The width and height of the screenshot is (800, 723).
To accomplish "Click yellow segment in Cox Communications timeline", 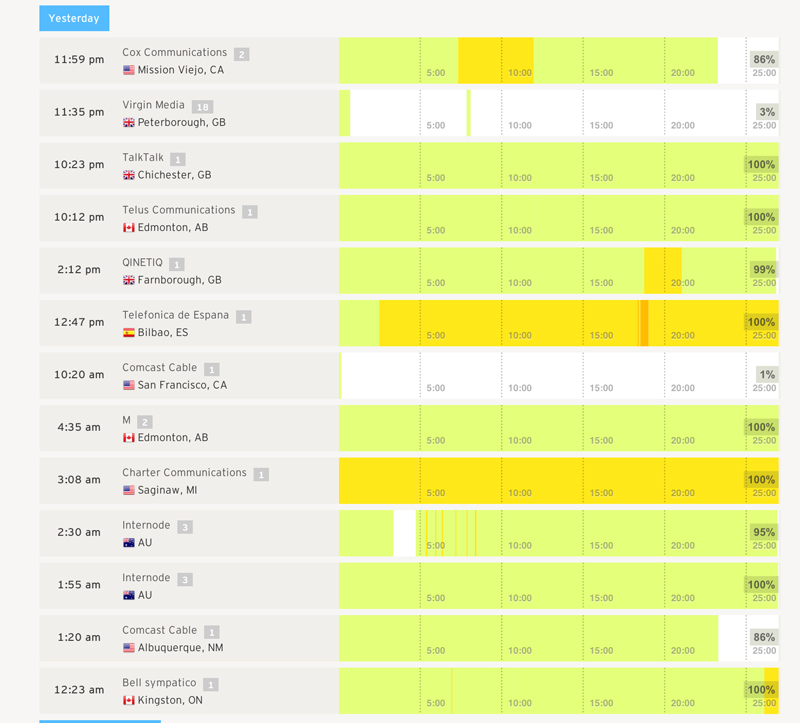I will coord(495,60).
